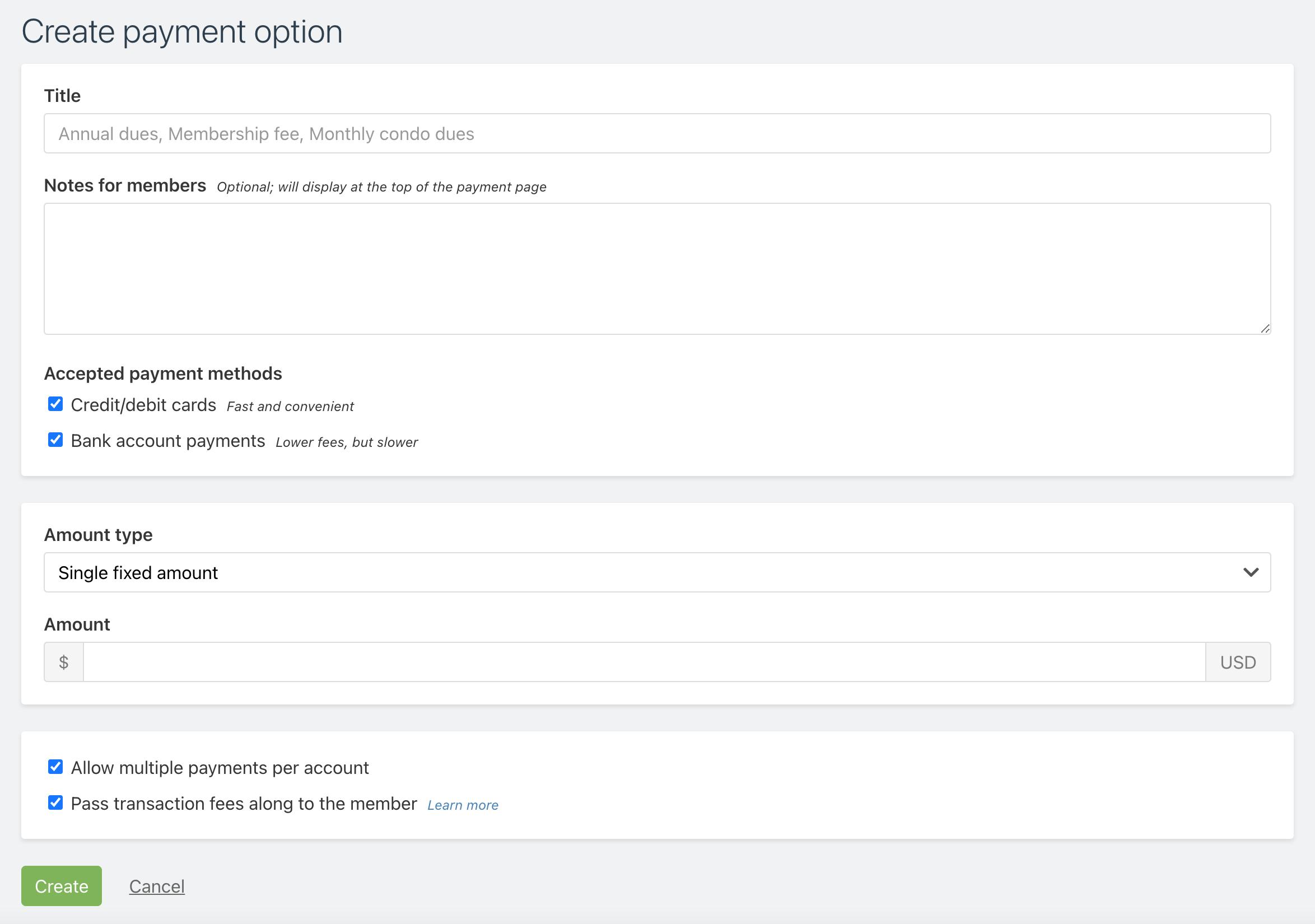
Task: Uncheck Pass transaction fees along to the member
Action: pos(55,802)
